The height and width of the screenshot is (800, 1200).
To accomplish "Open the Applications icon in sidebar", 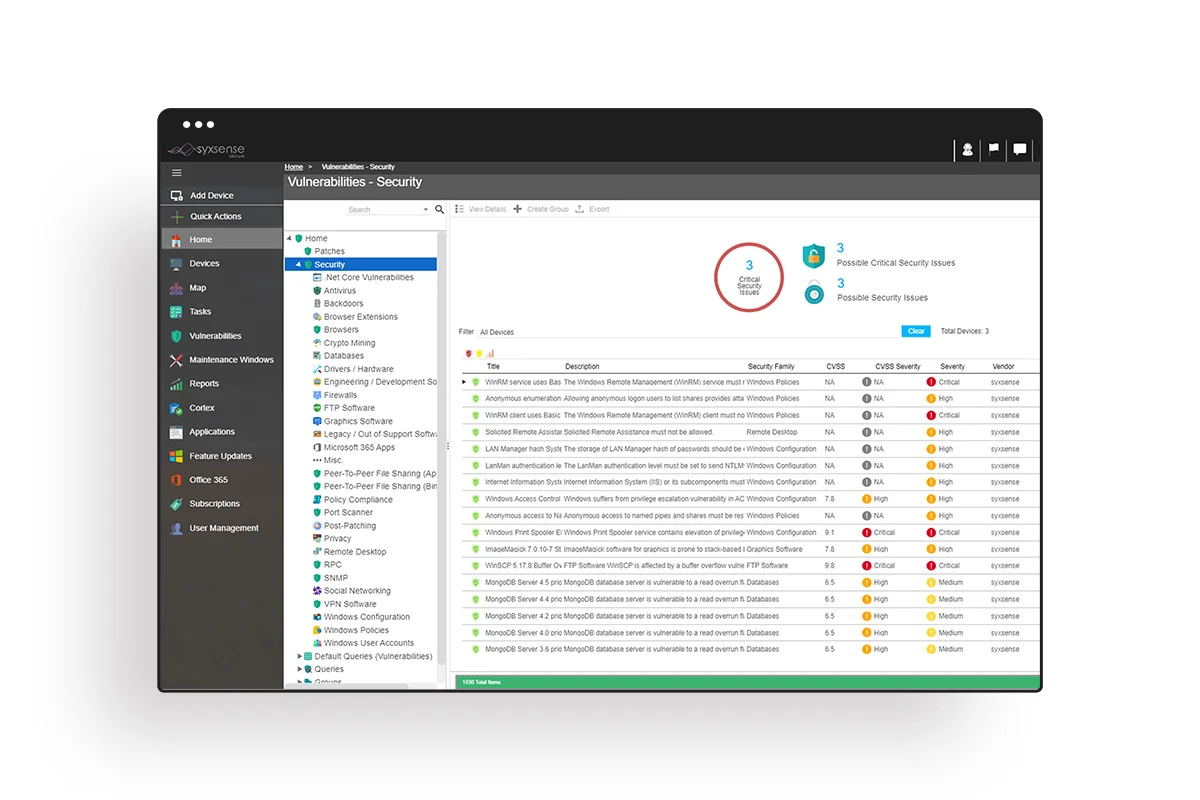I will tap(177, 432).
